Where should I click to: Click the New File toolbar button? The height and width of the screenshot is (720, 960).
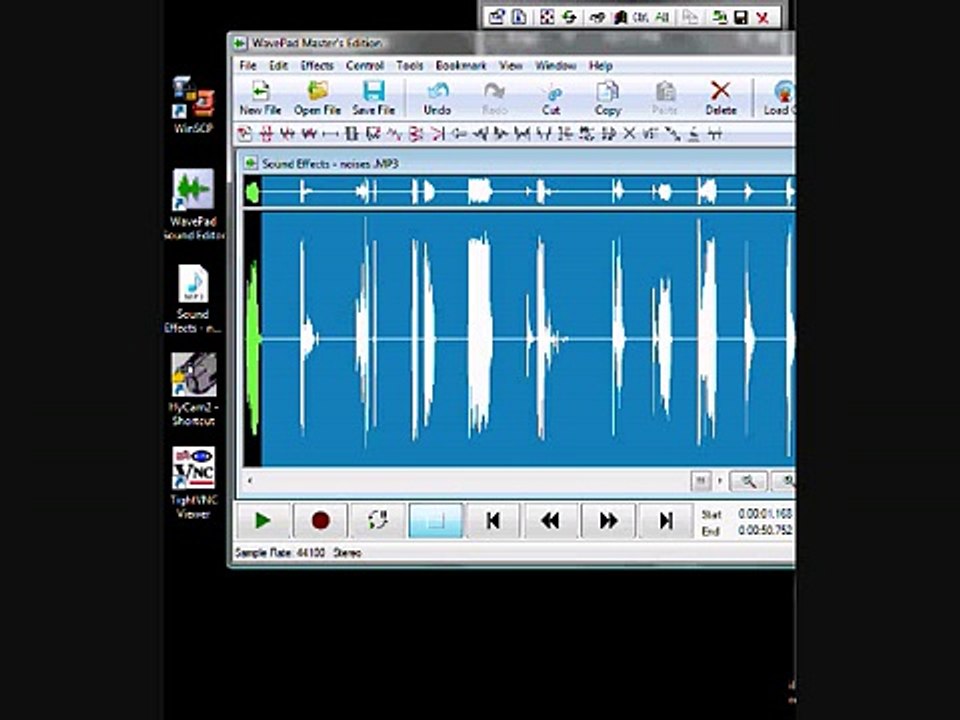[260, 98]
